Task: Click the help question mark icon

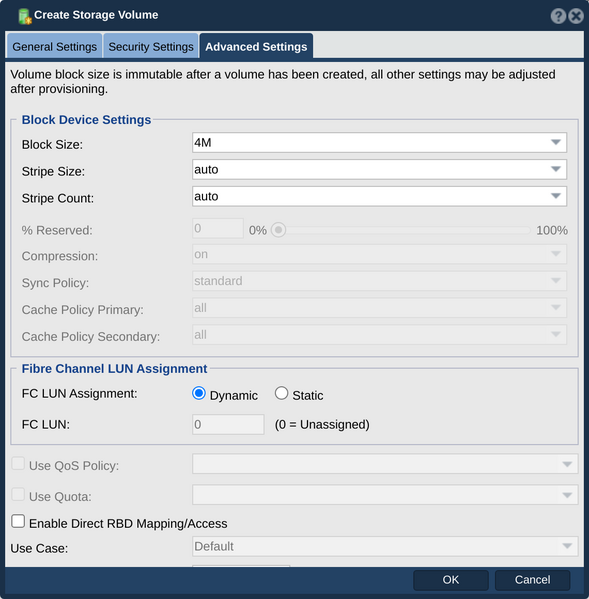Action: [x=558, y=16]
